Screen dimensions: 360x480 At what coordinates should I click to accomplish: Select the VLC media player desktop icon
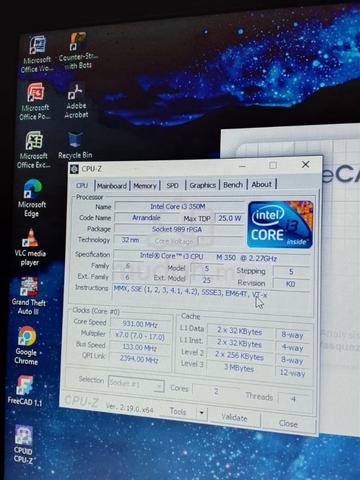pos(30,248)
